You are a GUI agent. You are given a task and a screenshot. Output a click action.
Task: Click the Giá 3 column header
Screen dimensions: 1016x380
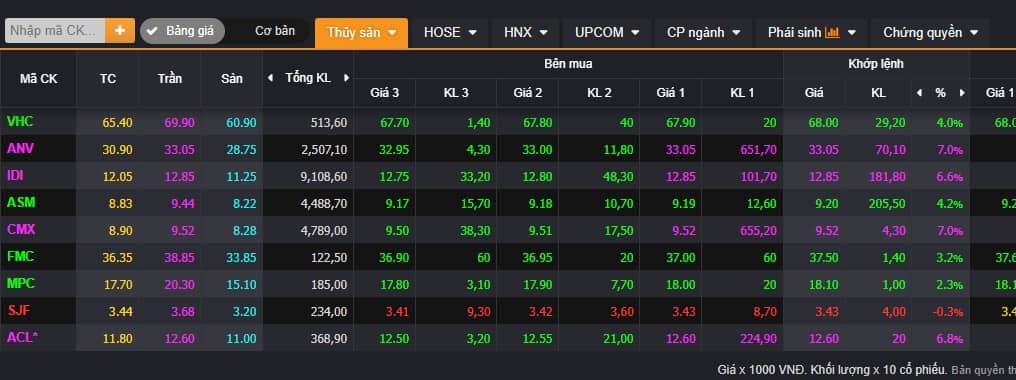point(384,93)
